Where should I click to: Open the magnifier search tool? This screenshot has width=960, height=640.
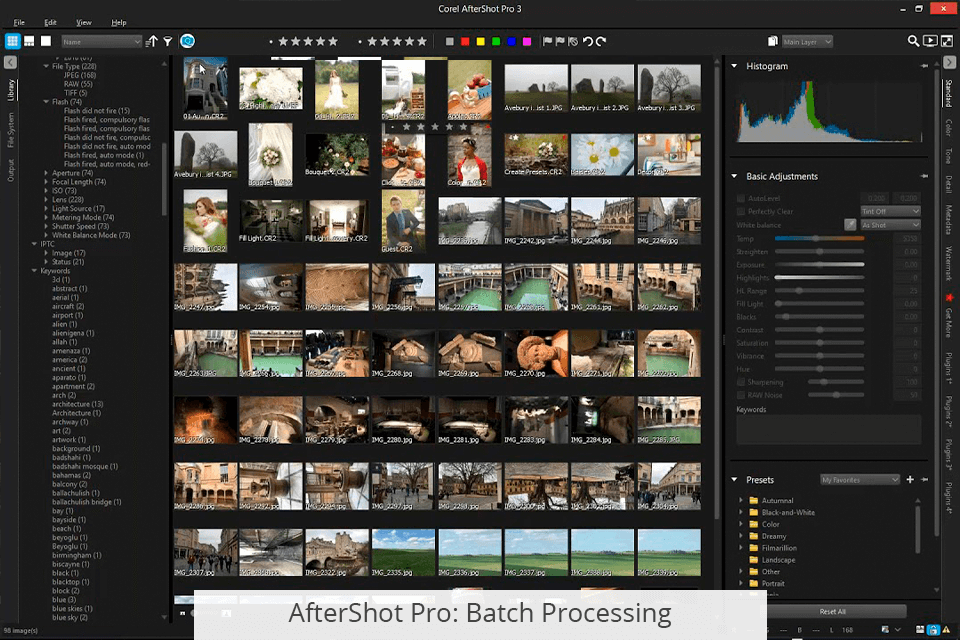click(x=913, y=41)
